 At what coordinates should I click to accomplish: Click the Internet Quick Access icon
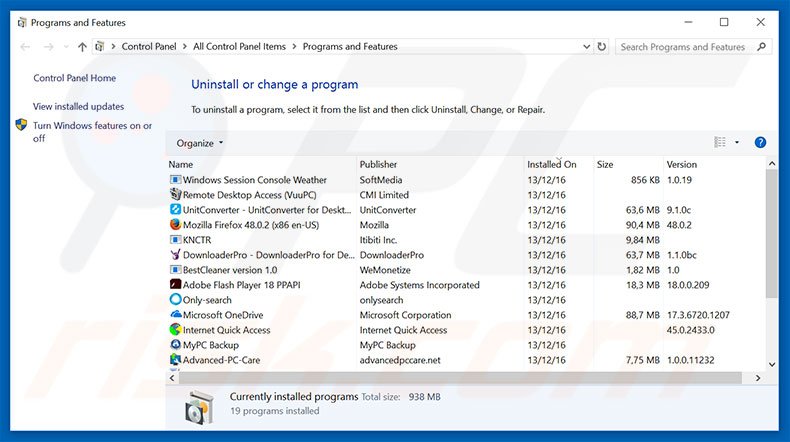(x=175, y=330)
